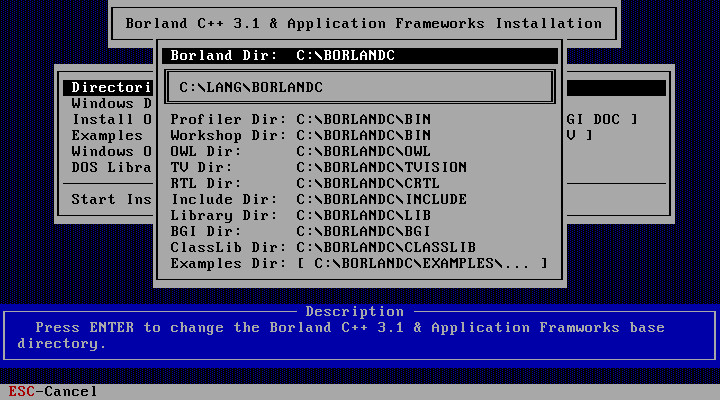Click the 'GI DOC ]' value at right
The width and height of the screenshot is (720, 400).
(602, 119)
